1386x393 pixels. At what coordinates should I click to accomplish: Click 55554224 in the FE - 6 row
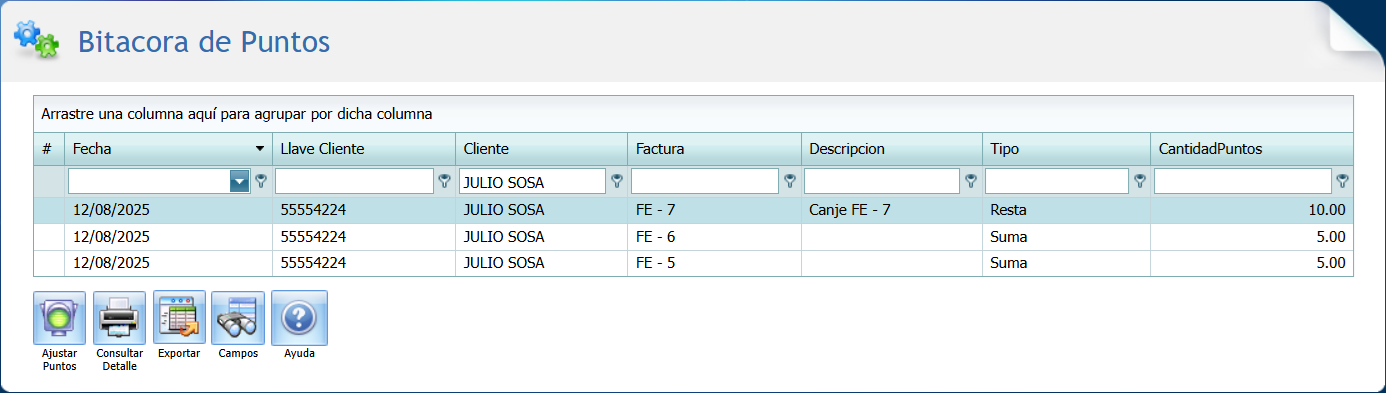pos(313,237)
